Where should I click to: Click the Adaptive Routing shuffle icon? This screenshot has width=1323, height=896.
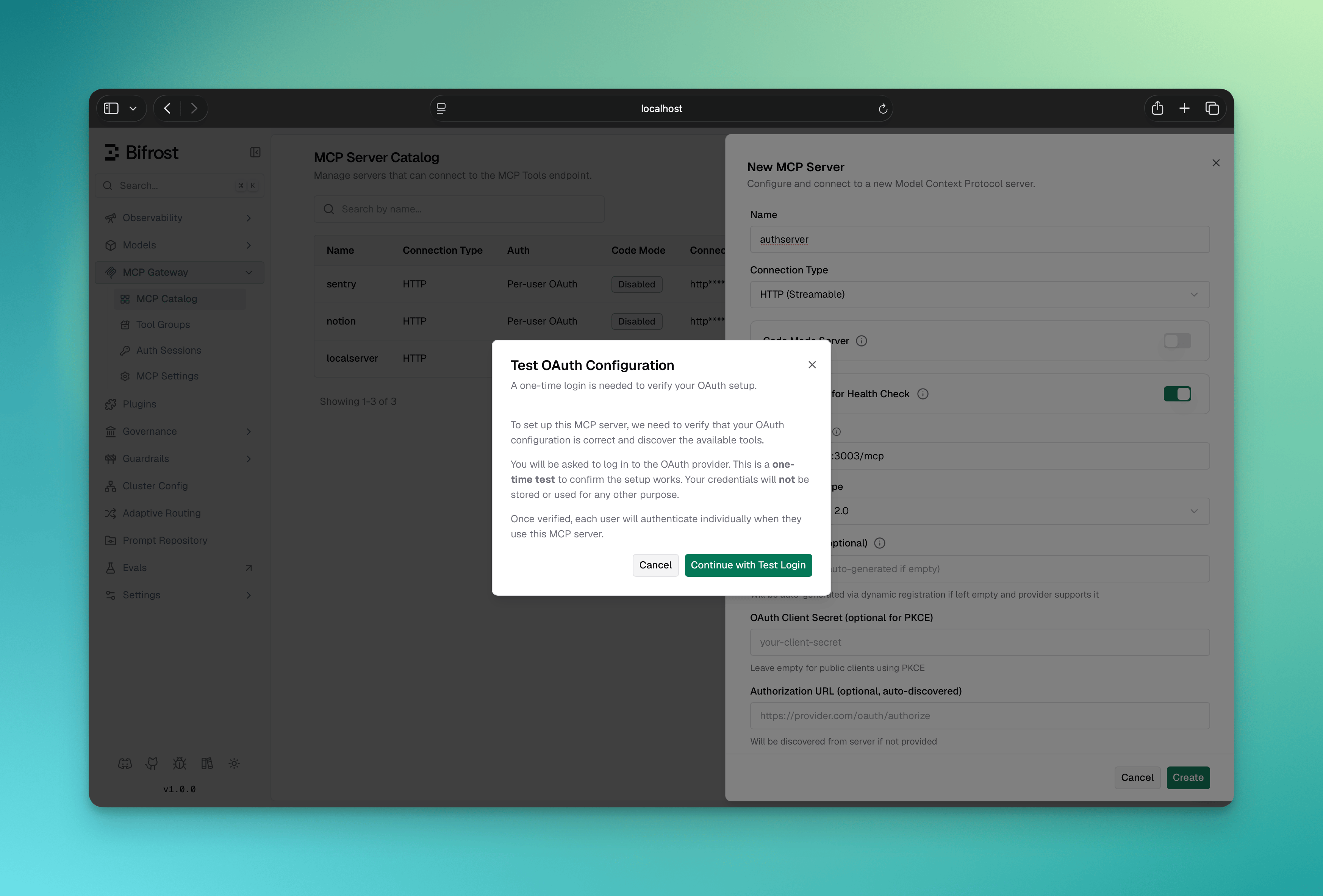pos(111,513)
